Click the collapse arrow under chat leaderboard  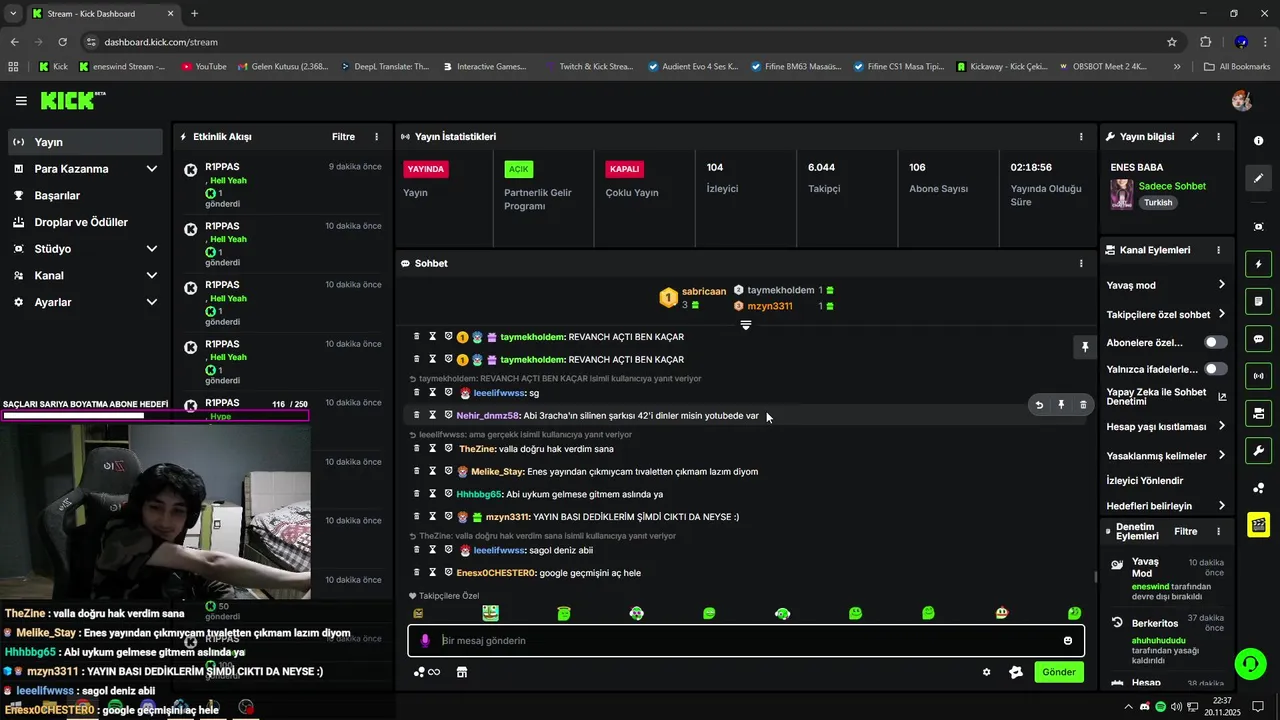(x=745, y=325)
